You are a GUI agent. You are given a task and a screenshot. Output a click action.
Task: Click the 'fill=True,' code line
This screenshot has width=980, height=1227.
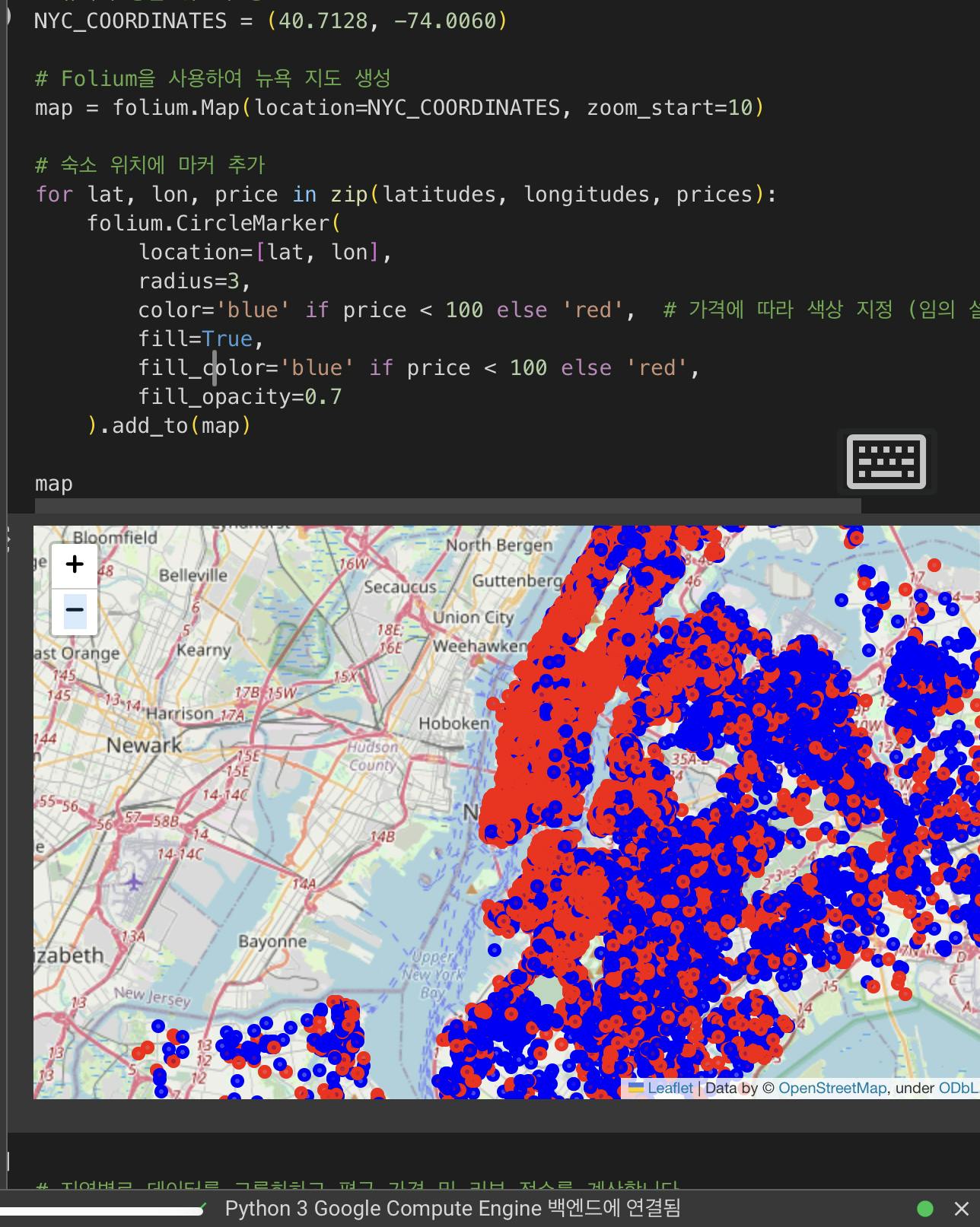click(x=201, y=339)
